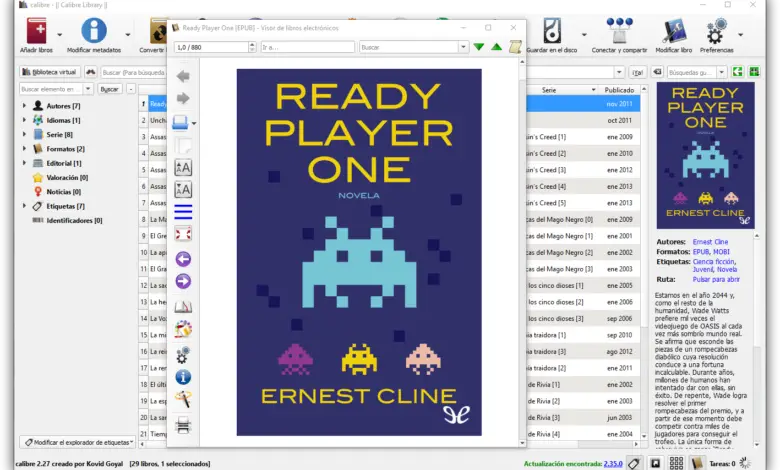Screen dimensions: 780x470
Task: Open 'Modificar el explorador de etiquetas' menu
Action: [78, 442]
